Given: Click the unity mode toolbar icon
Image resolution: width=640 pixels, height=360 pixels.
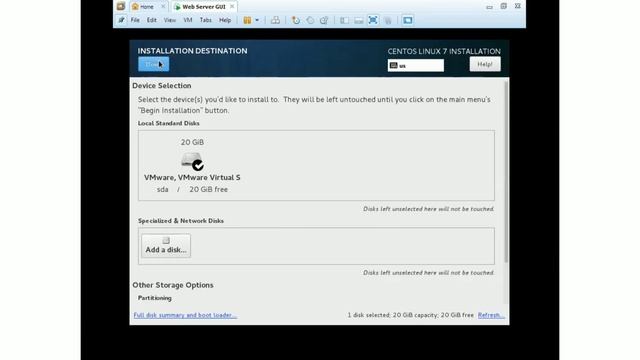Looking at the screenshot, I should click(x=388, y=20).
